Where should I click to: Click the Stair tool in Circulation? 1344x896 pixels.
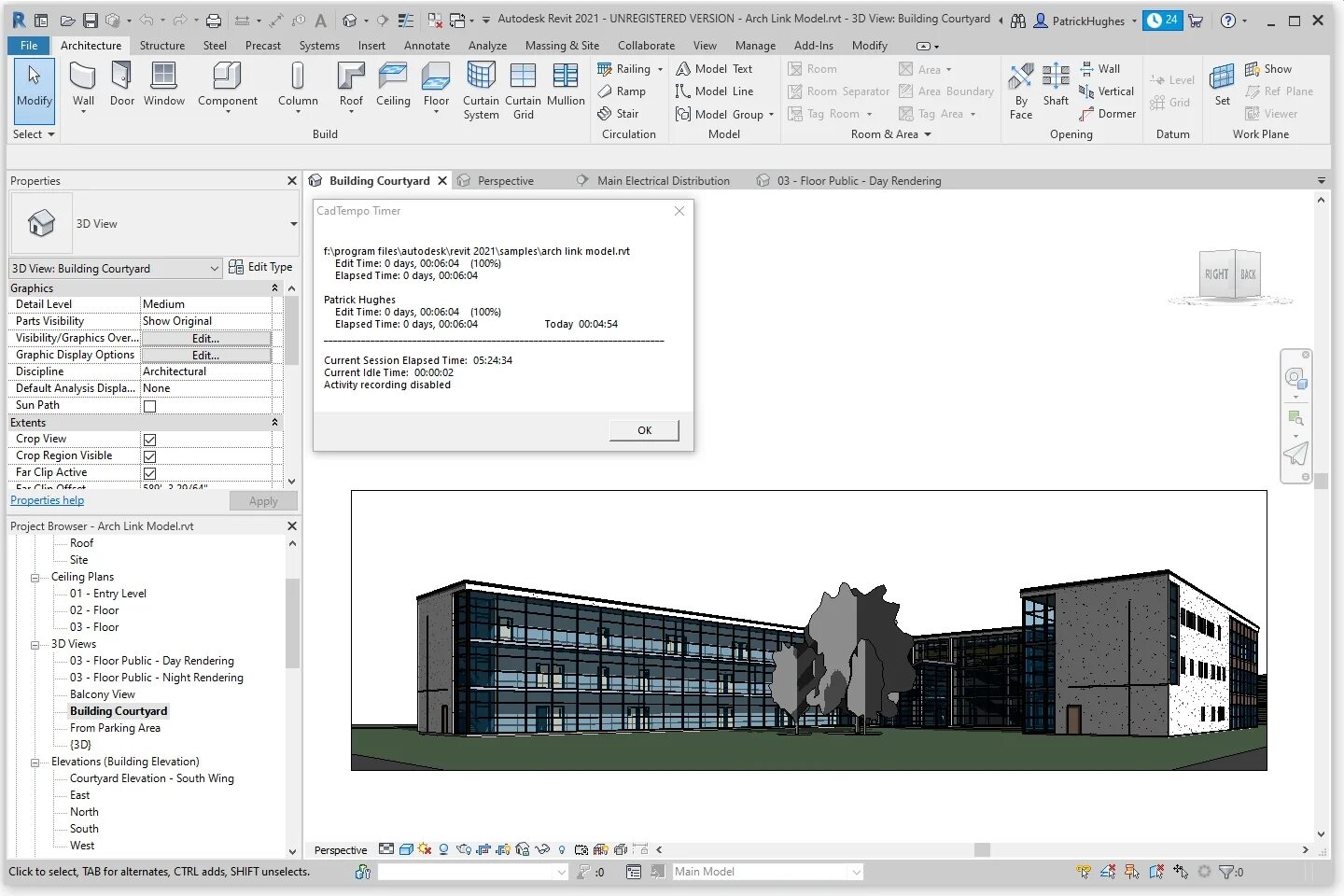pyautogui.click(x=619, y=114)
